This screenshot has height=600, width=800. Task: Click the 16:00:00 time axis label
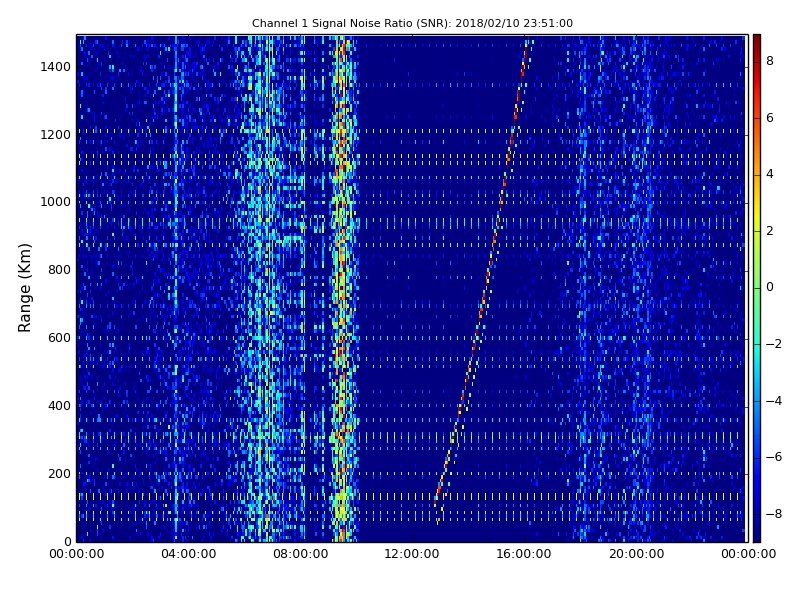click(x=524, y=554)
